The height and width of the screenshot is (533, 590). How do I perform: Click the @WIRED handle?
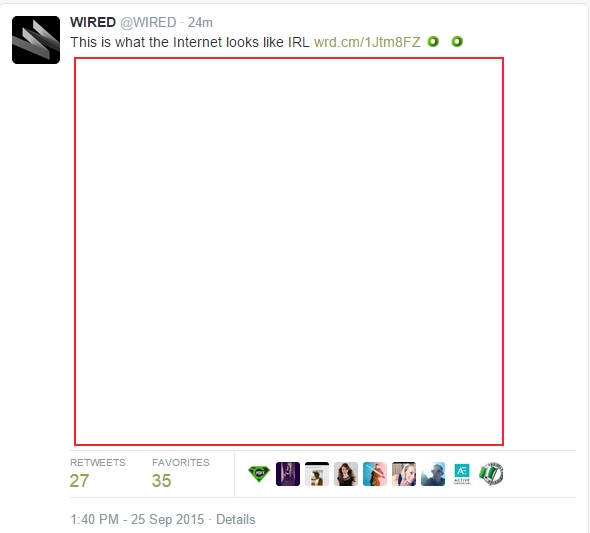click(148, 23)
